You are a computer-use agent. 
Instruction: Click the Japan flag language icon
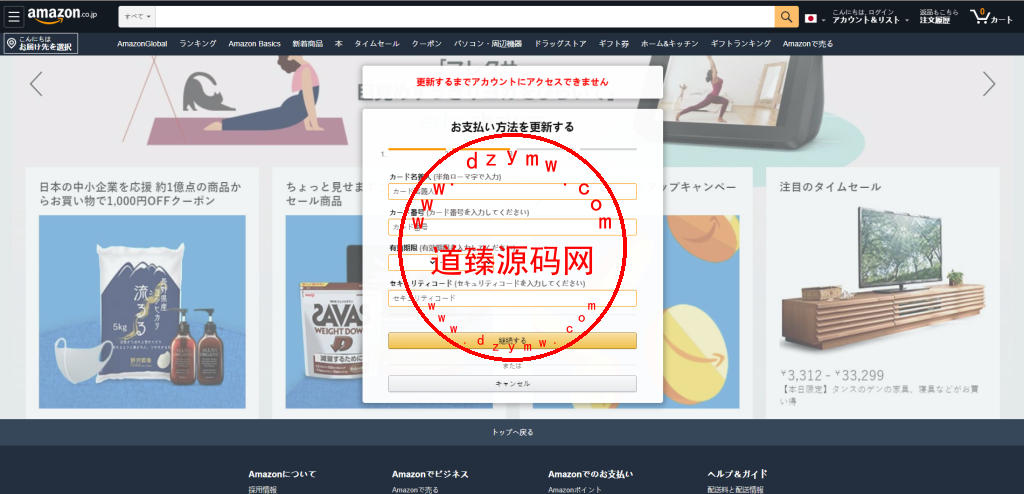click(811, 18)
